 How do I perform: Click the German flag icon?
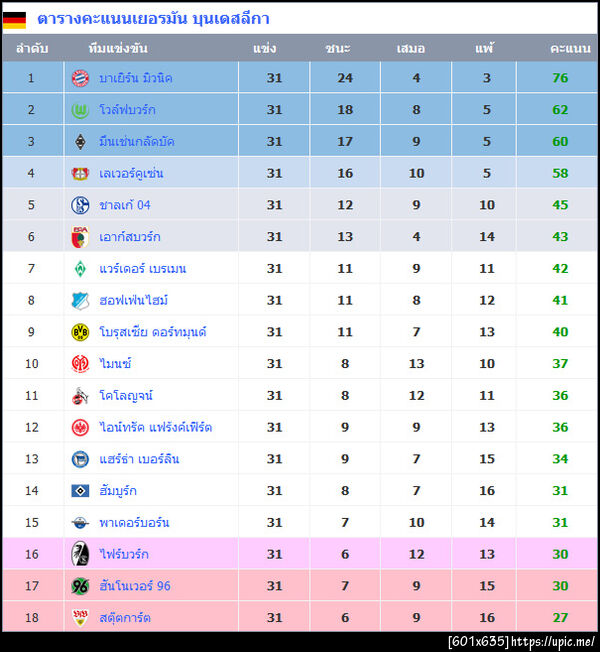pyautogui.click(x=15, y=19)
